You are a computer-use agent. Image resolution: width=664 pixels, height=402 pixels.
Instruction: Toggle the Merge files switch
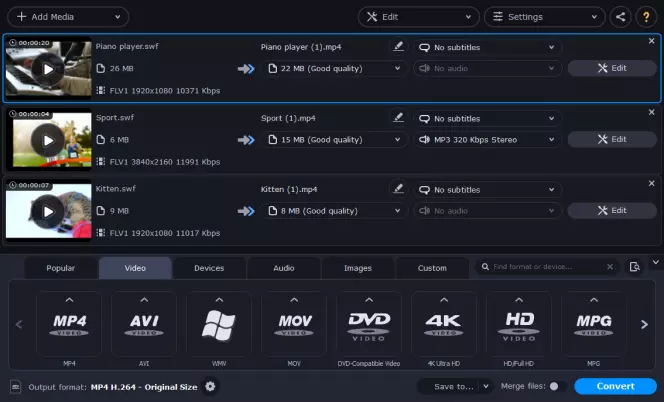click(557, 386)
